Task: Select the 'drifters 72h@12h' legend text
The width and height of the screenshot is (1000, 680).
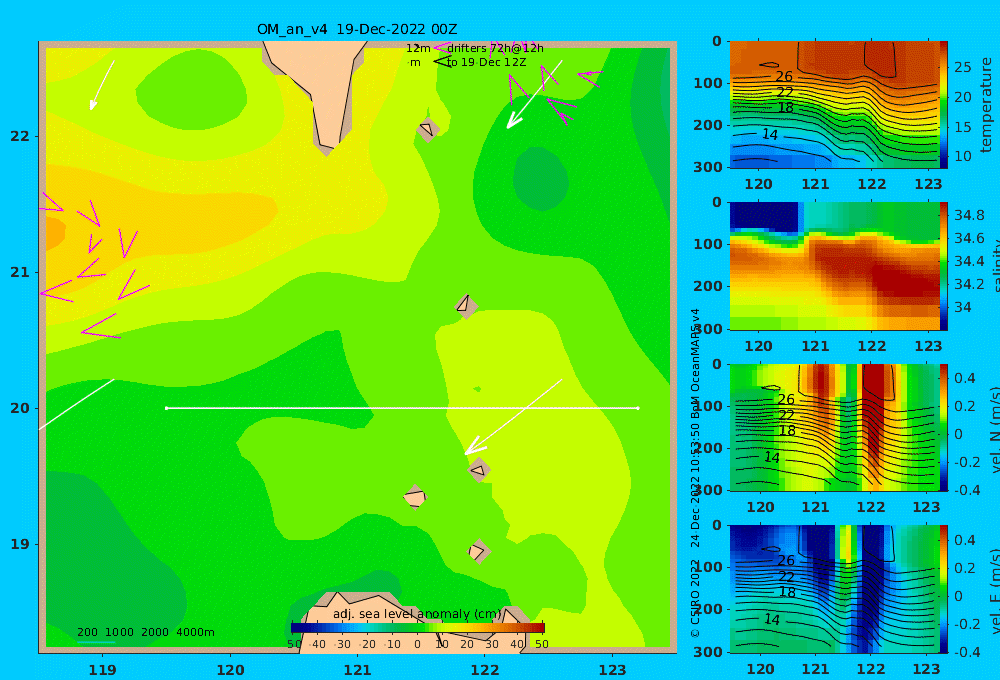Action: 495,48
